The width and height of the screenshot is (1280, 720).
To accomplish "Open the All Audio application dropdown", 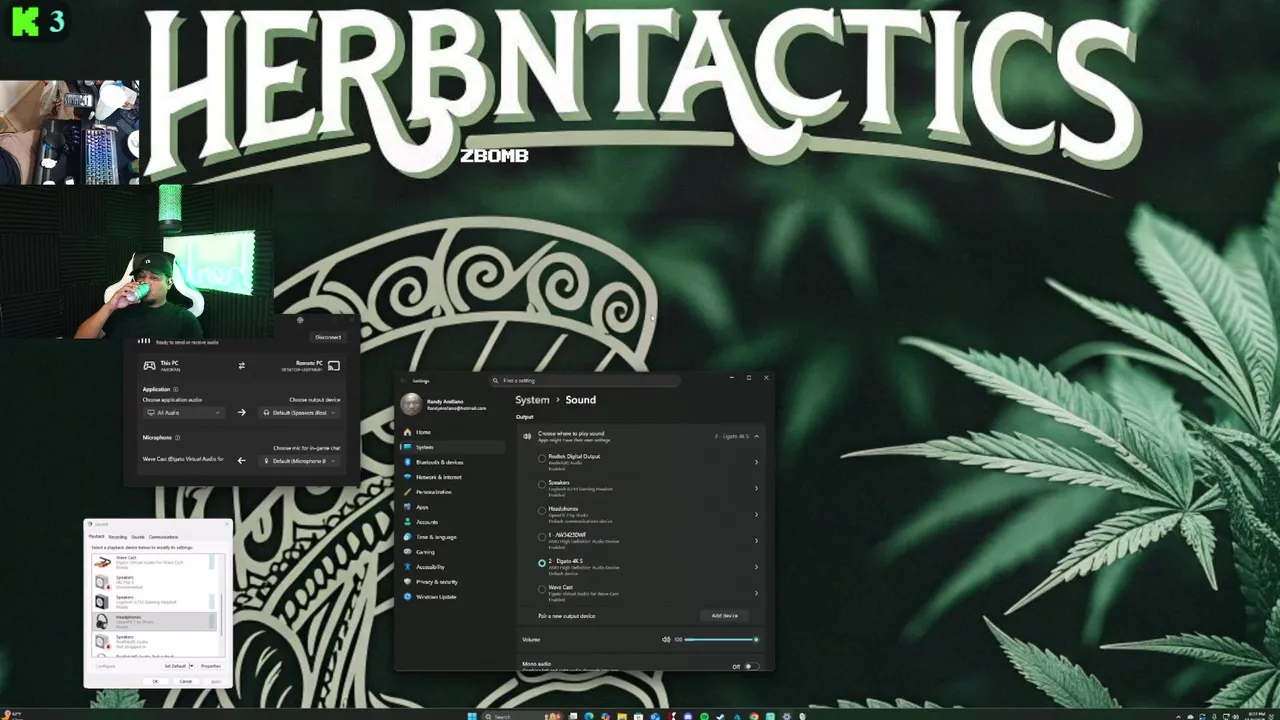I will [184, 413].
